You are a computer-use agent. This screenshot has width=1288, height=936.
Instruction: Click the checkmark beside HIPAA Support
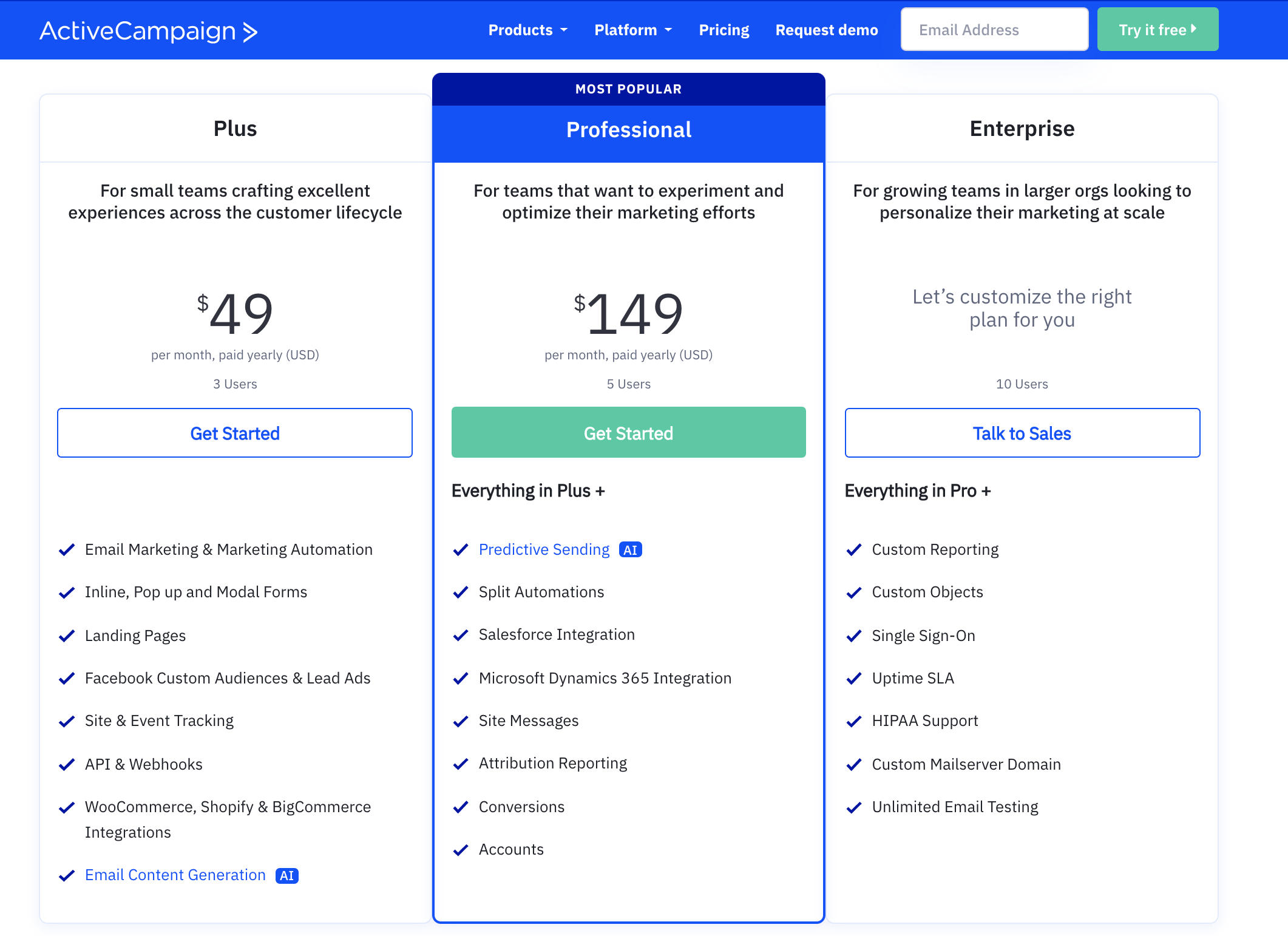click(855, 721)
